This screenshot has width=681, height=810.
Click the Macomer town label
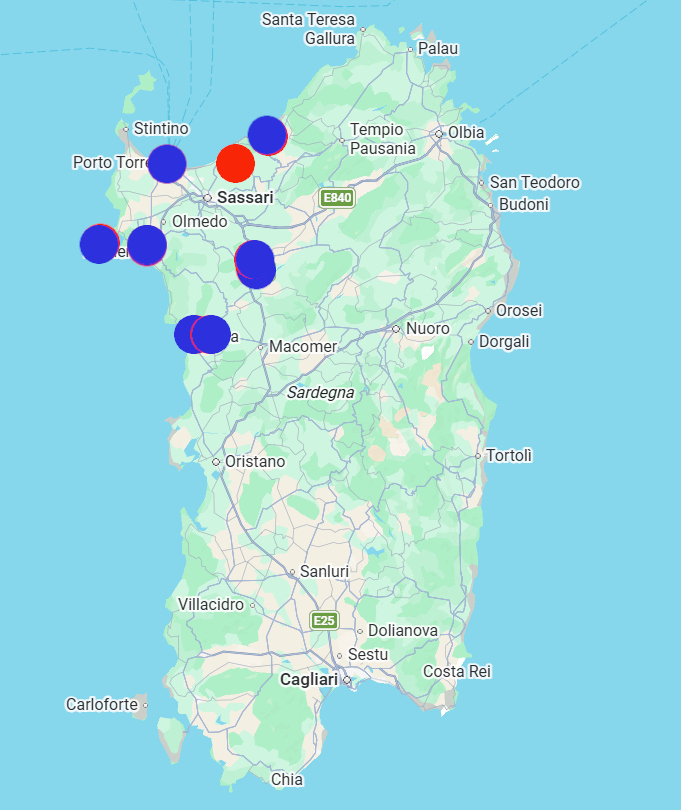(303, 346)
